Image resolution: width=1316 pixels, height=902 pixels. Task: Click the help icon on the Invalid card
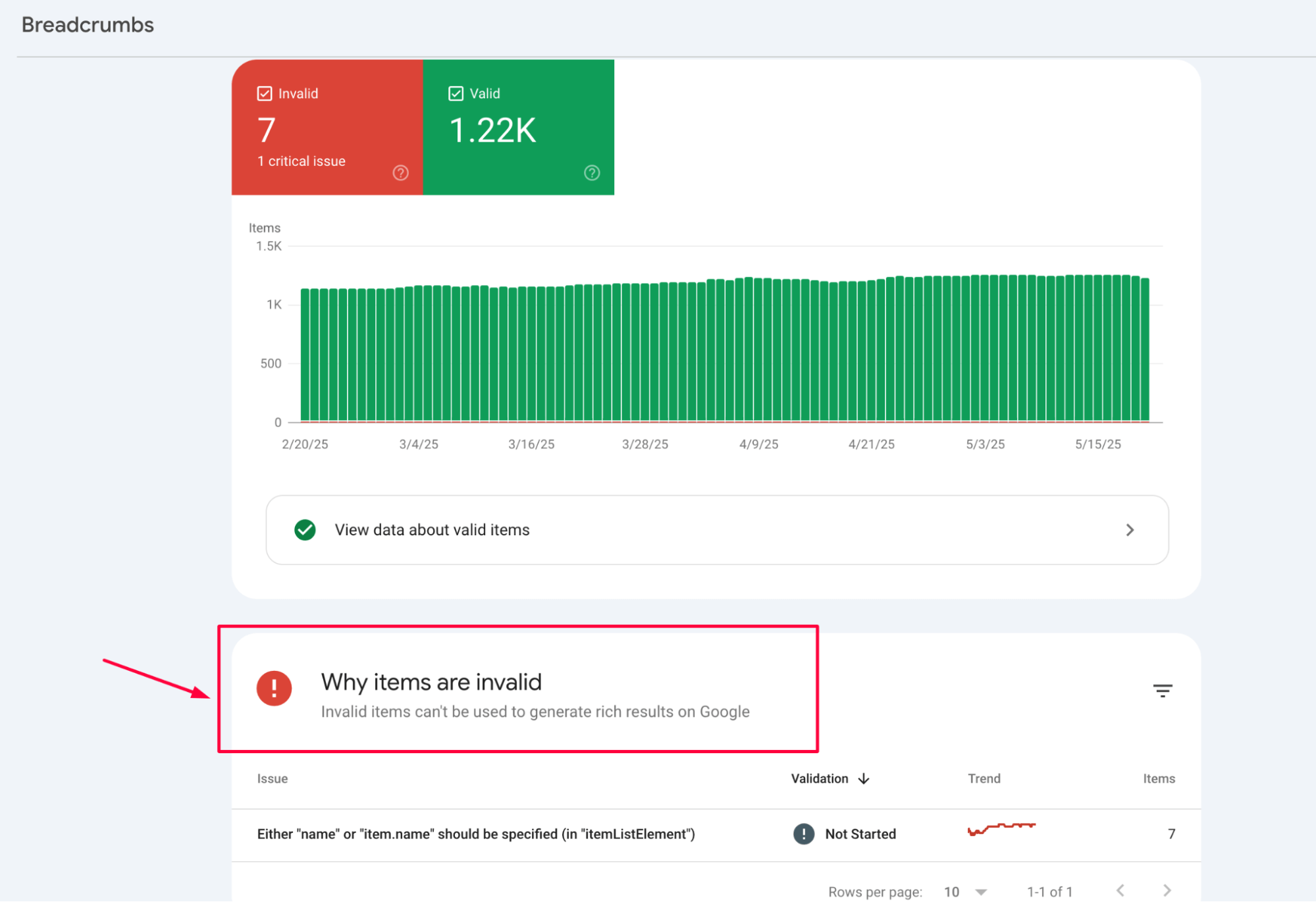click(x=400, y=172)
